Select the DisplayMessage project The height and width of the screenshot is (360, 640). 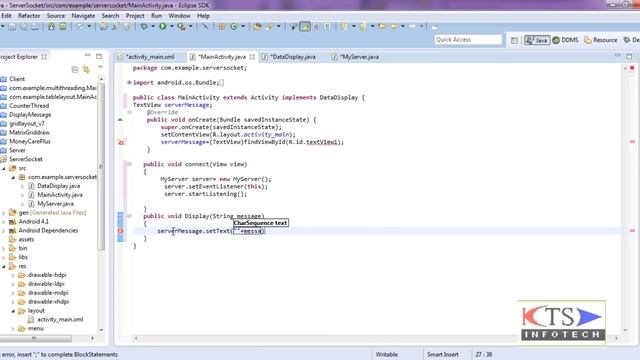[30, 115]
